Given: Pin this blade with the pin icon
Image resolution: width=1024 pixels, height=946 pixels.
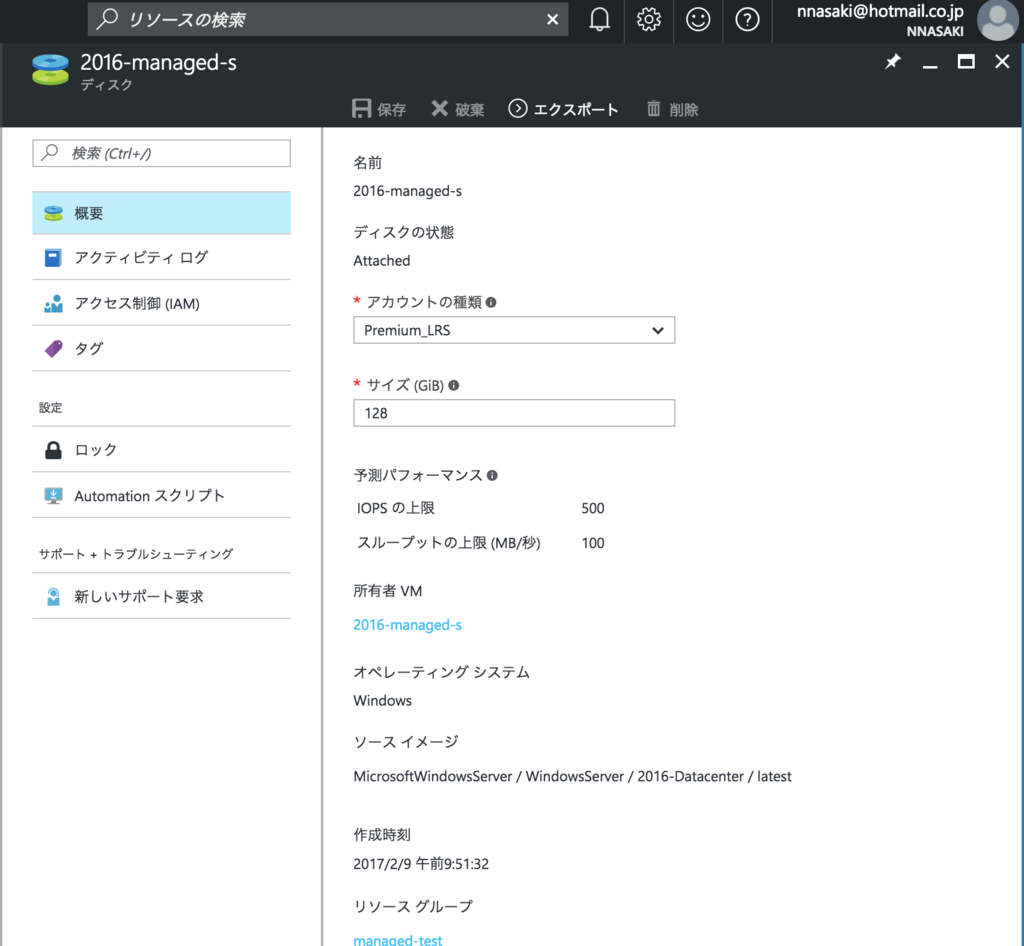Looking at the screenshot, I should tap(893, 62).
